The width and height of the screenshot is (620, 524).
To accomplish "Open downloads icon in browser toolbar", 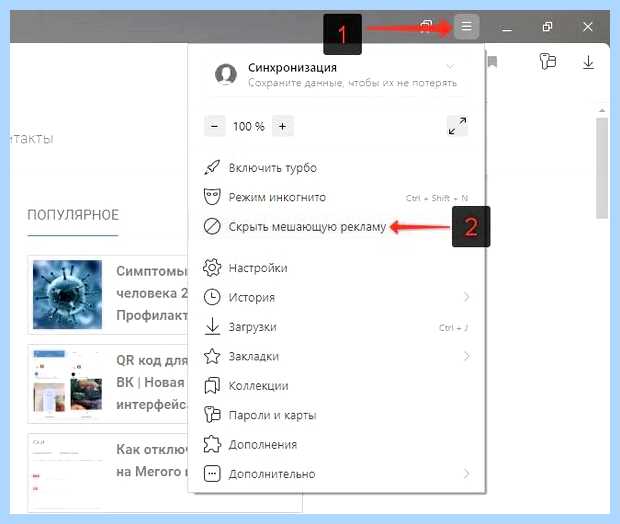I will point(588,62).
